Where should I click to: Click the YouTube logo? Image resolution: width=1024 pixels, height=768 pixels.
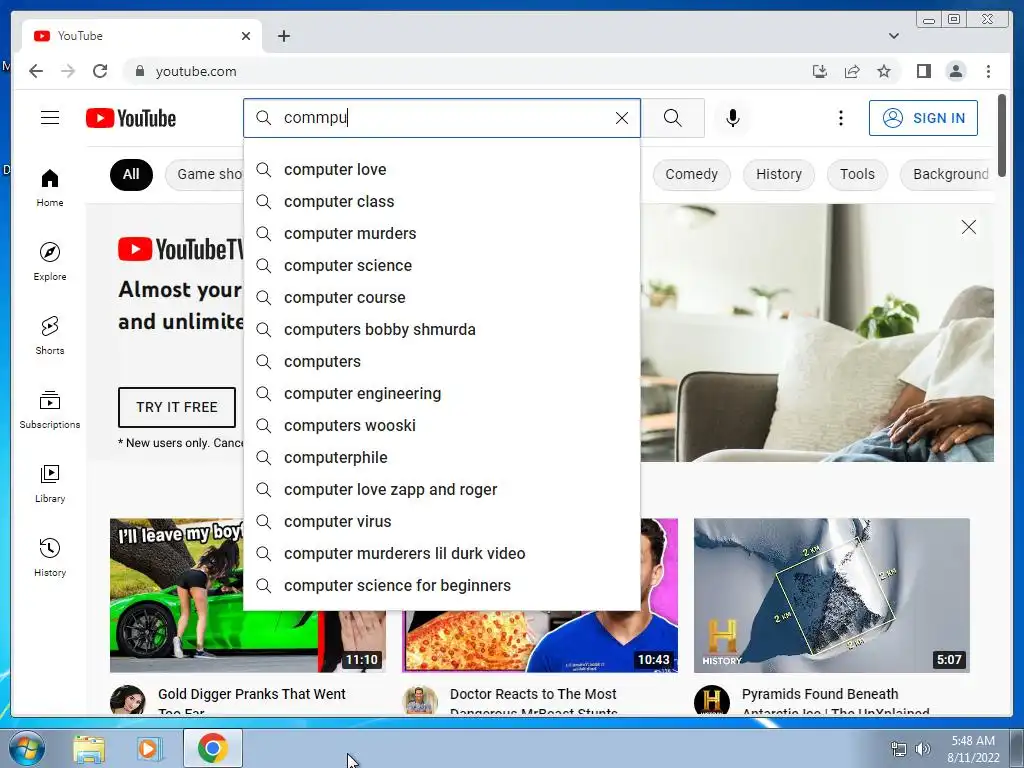click(x=131, y=118)
